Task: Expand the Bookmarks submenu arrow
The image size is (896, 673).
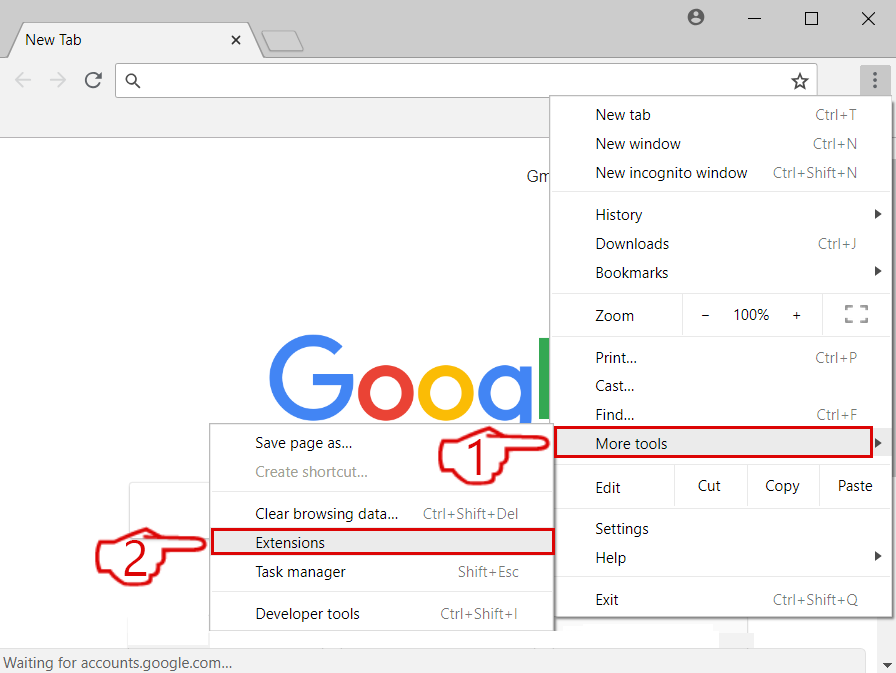Action: click(877, 272)
